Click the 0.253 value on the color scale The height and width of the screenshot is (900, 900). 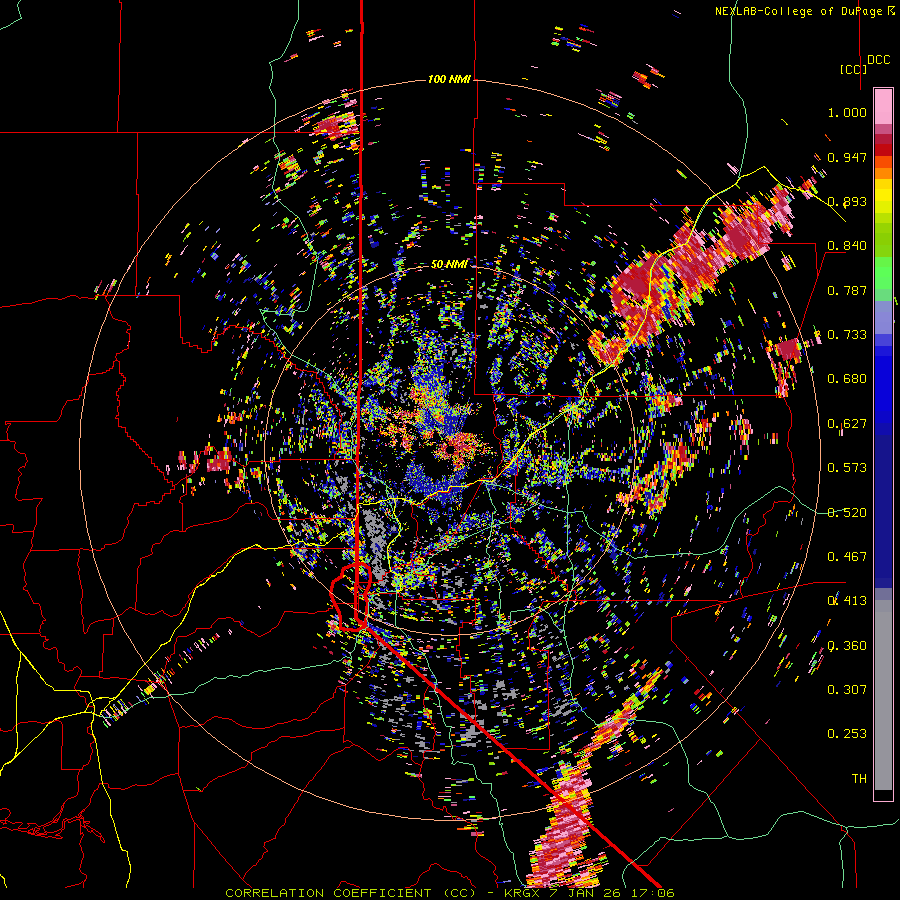(847, 734)
